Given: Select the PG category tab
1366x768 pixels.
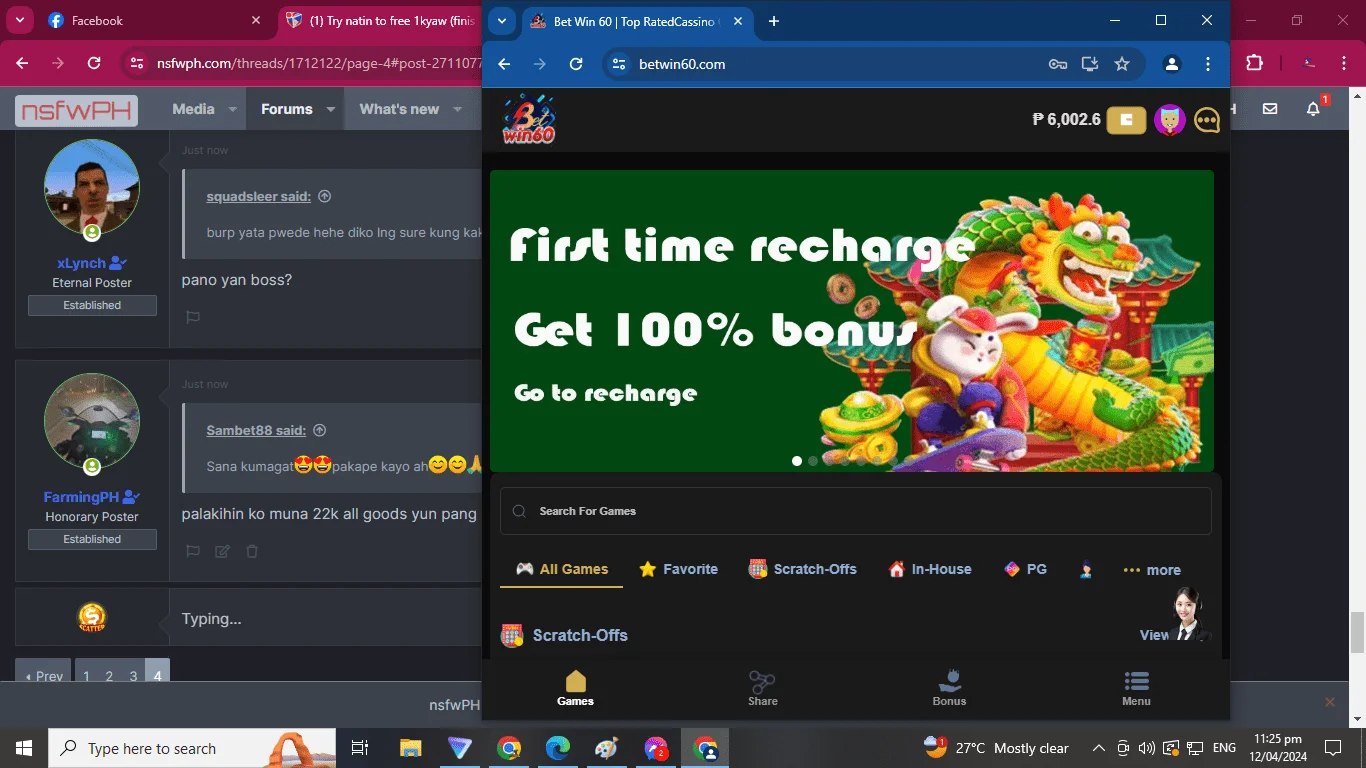Looking at the screenshot, I should point(1025,569).
